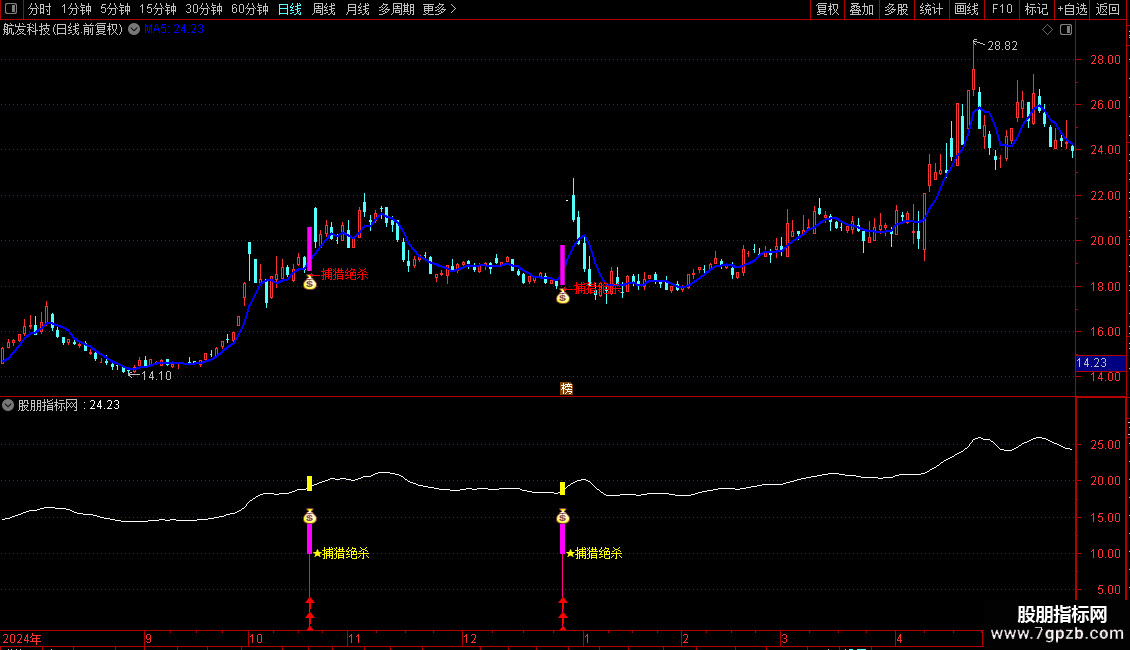This screenshot has height=650, width=1130.
Task: Switch to the 周线 weekly period tab
Action: (324, 10)
